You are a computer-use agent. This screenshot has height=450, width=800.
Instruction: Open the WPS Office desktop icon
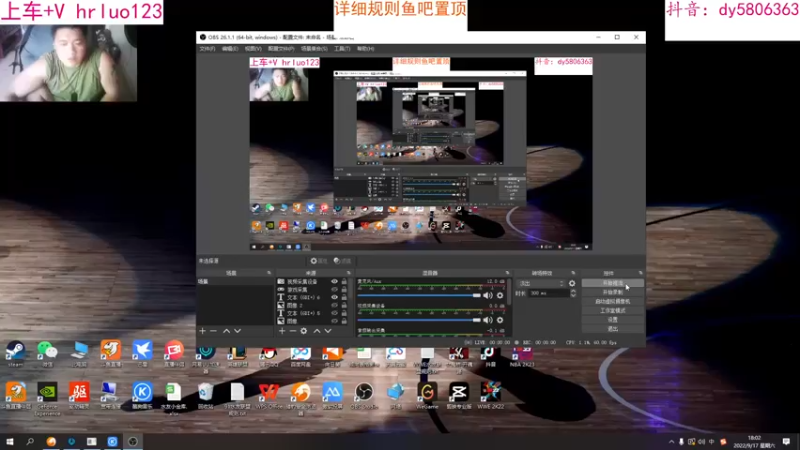[x=269, y=396]
